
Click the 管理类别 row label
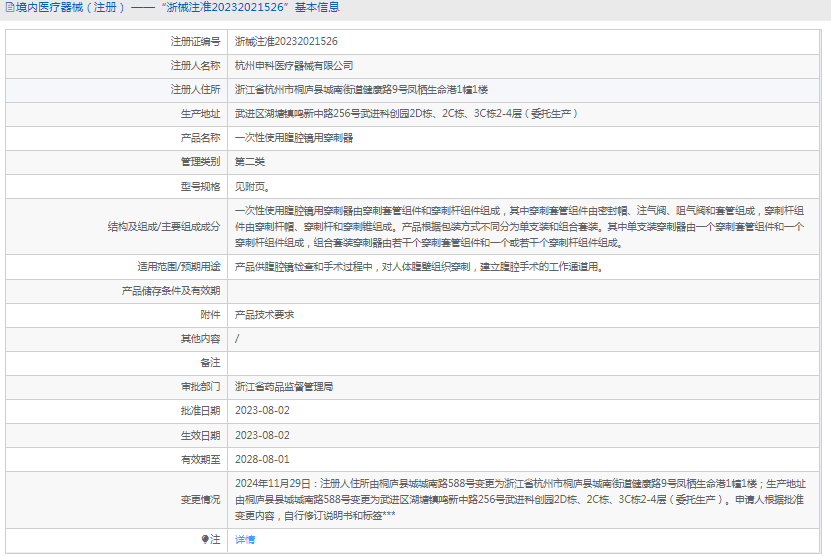pos(200,162)
